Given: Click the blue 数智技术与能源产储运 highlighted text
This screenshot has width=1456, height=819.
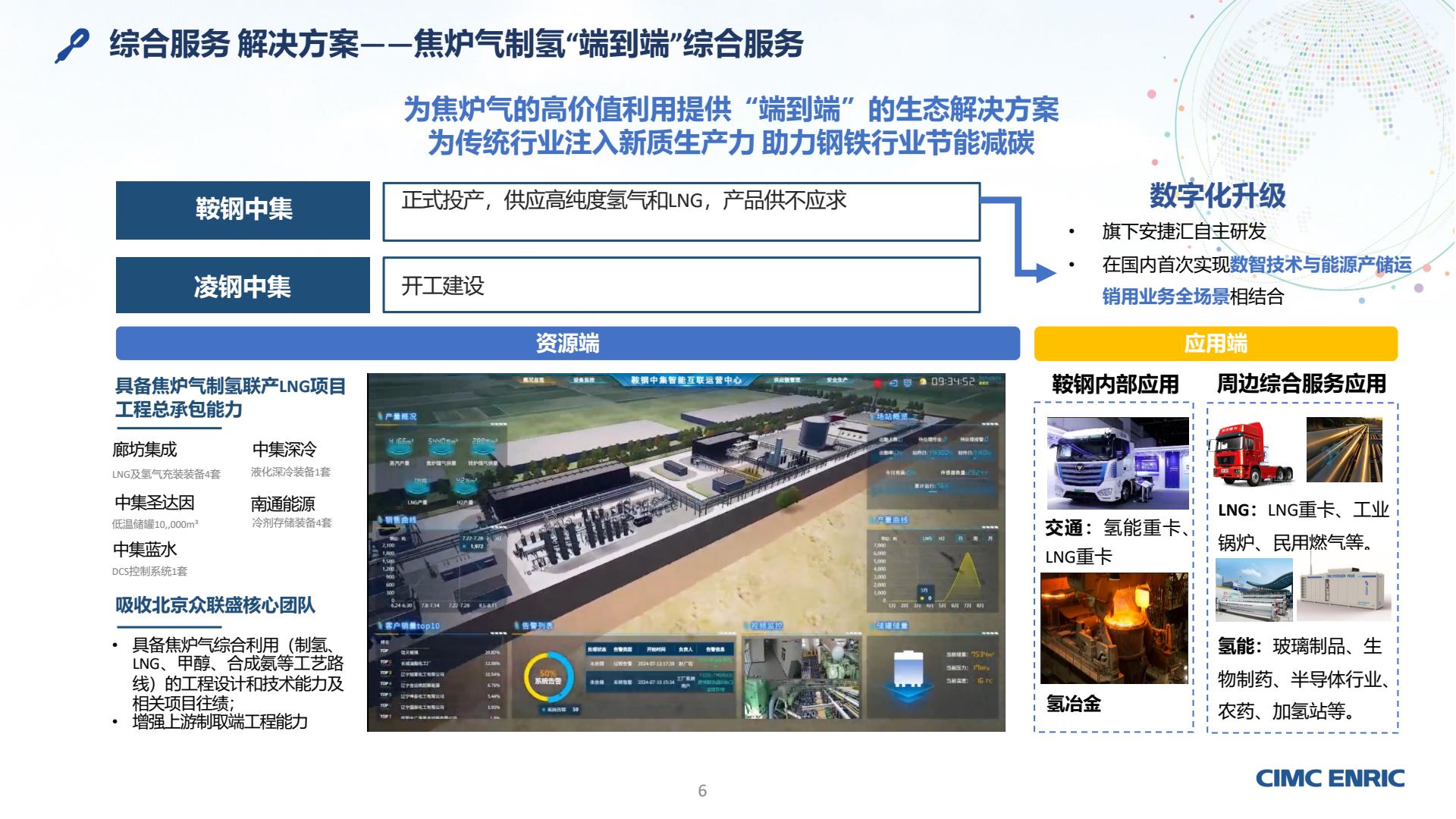Looking at the screenshot, I should pos(1320,265).
